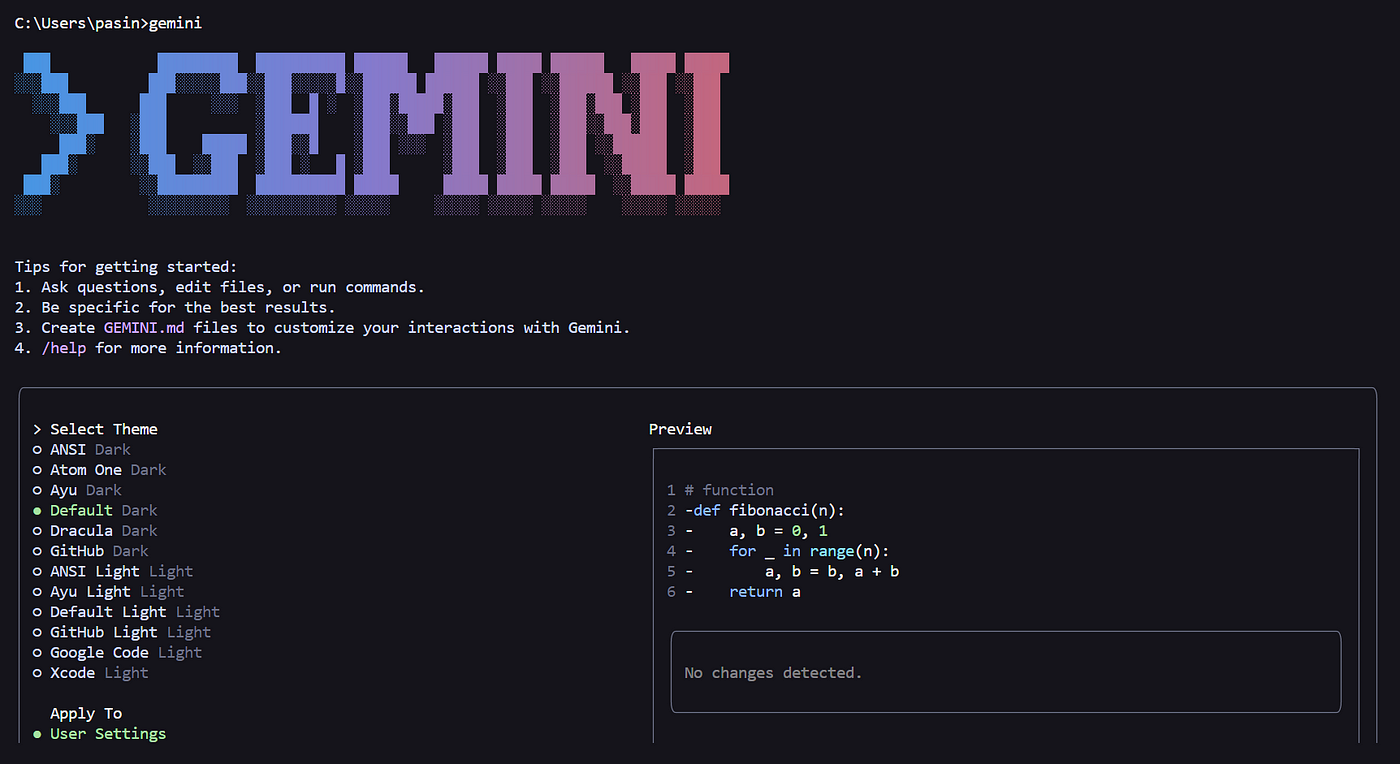Click the 'Tips for getting started:' line
Screen dimensions: 1400x764
click(127, 267)
